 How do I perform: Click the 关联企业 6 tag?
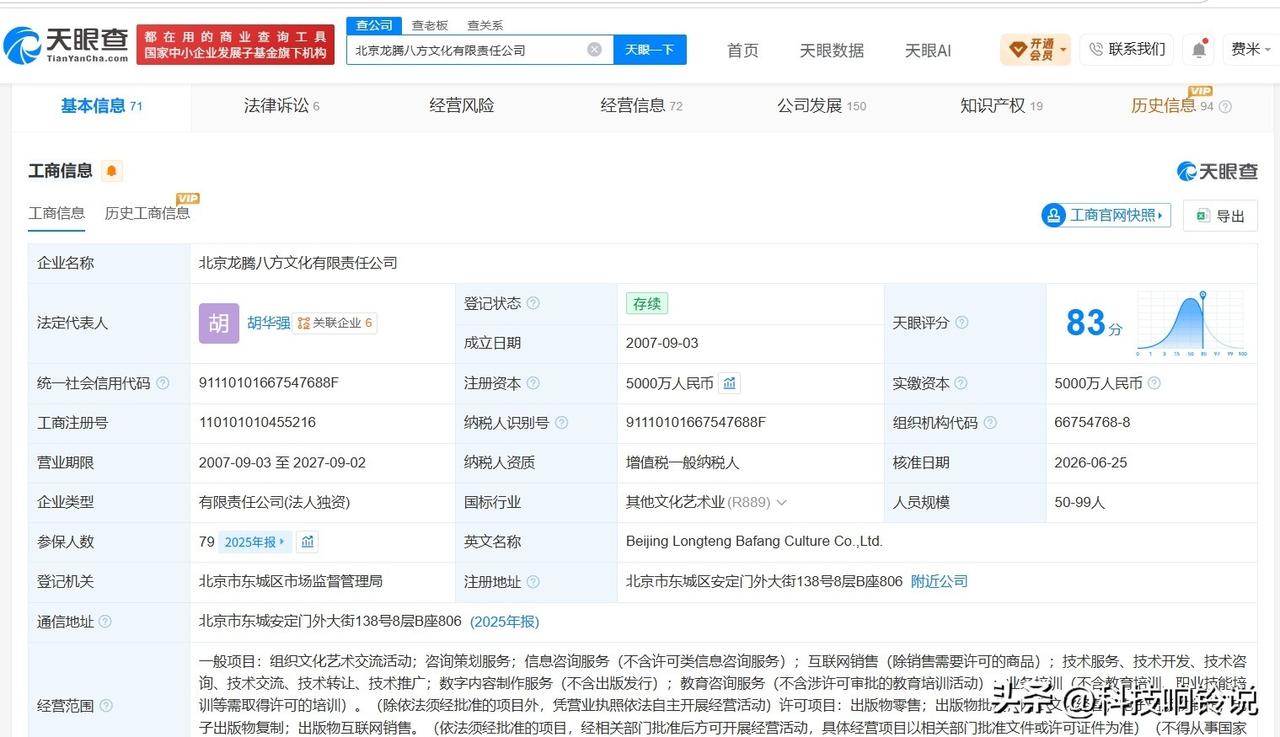(335, 323)
